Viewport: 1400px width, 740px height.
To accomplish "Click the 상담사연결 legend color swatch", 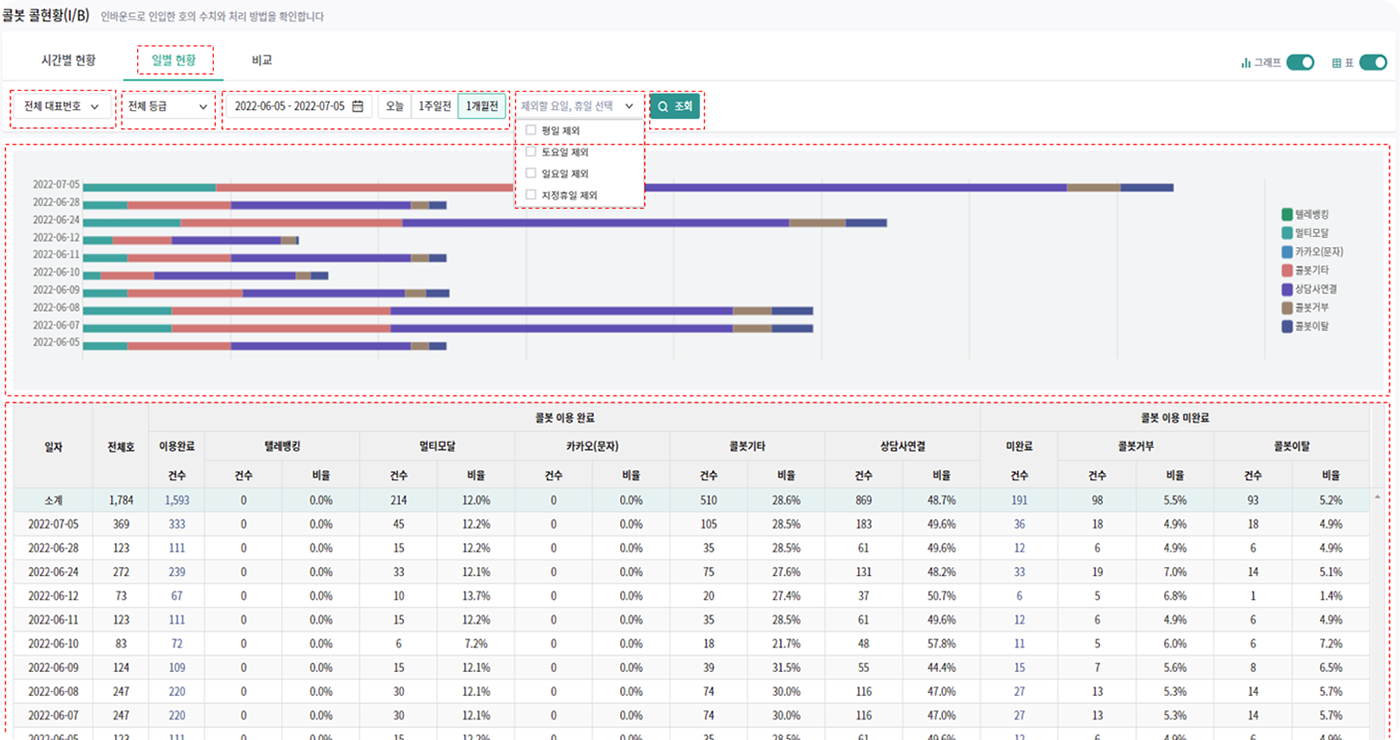I will click(1287, 289).
